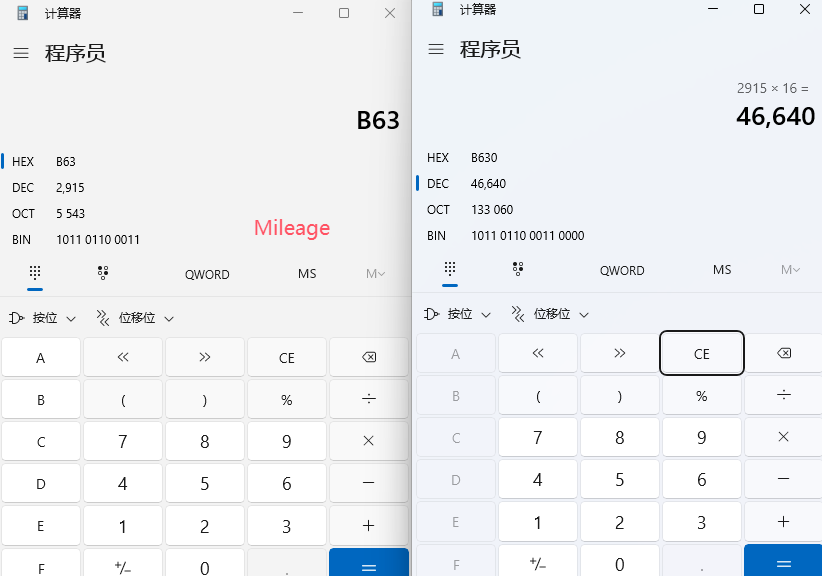Switch to the bit toggling keypad
This screenshot has width=822, height=576.
pos(517,270)
